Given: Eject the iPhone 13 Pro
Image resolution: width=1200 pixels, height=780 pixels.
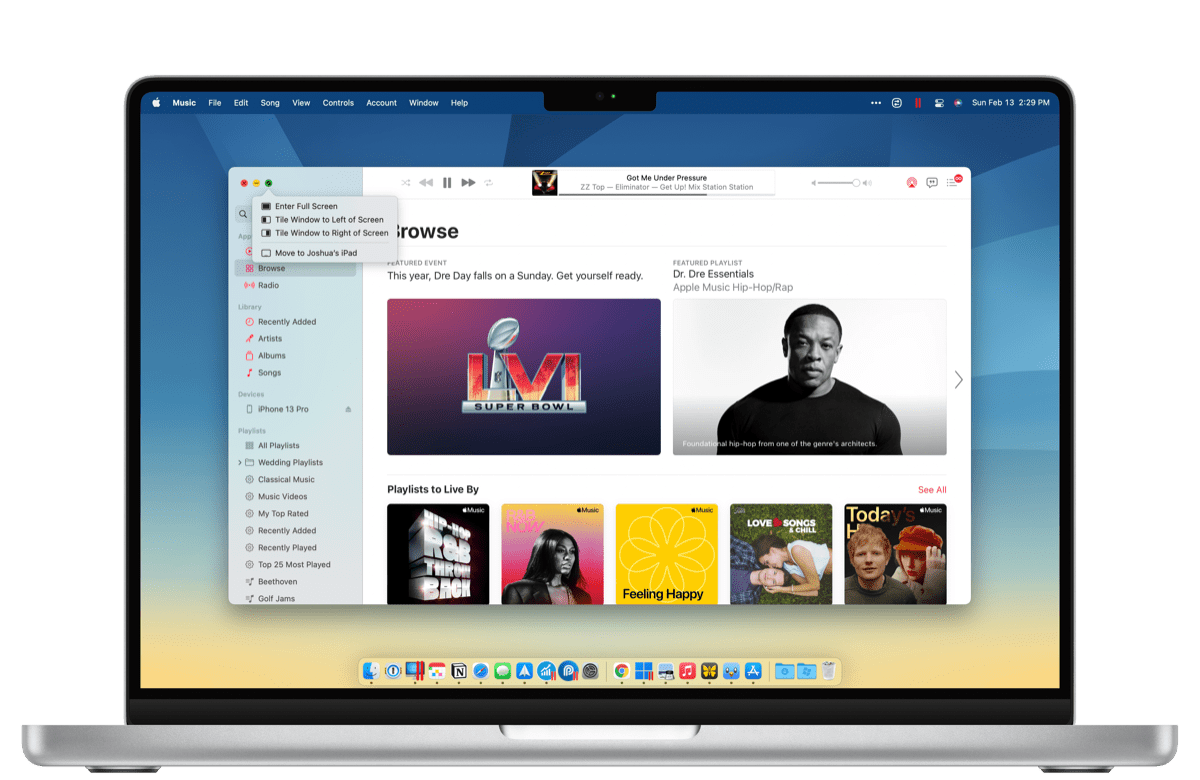Looking at the screenshot, I should [348, 409].
